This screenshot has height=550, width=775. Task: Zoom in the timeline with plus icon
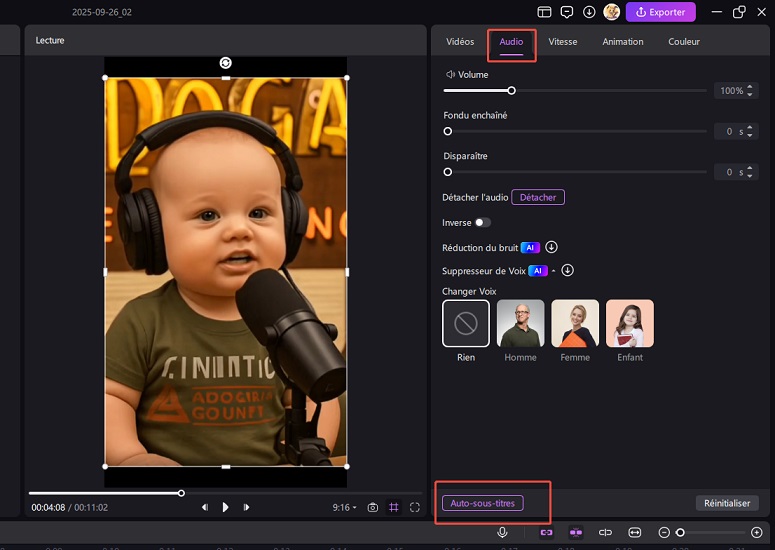click(756, 532)
